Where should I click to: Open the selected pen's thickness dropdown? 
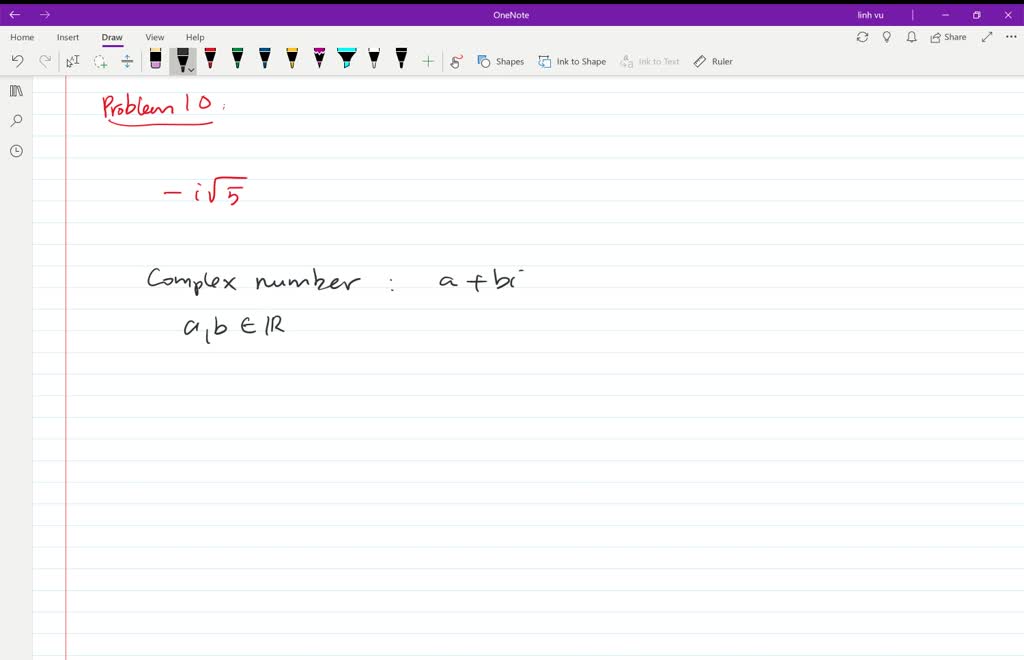tap(191, 68)
